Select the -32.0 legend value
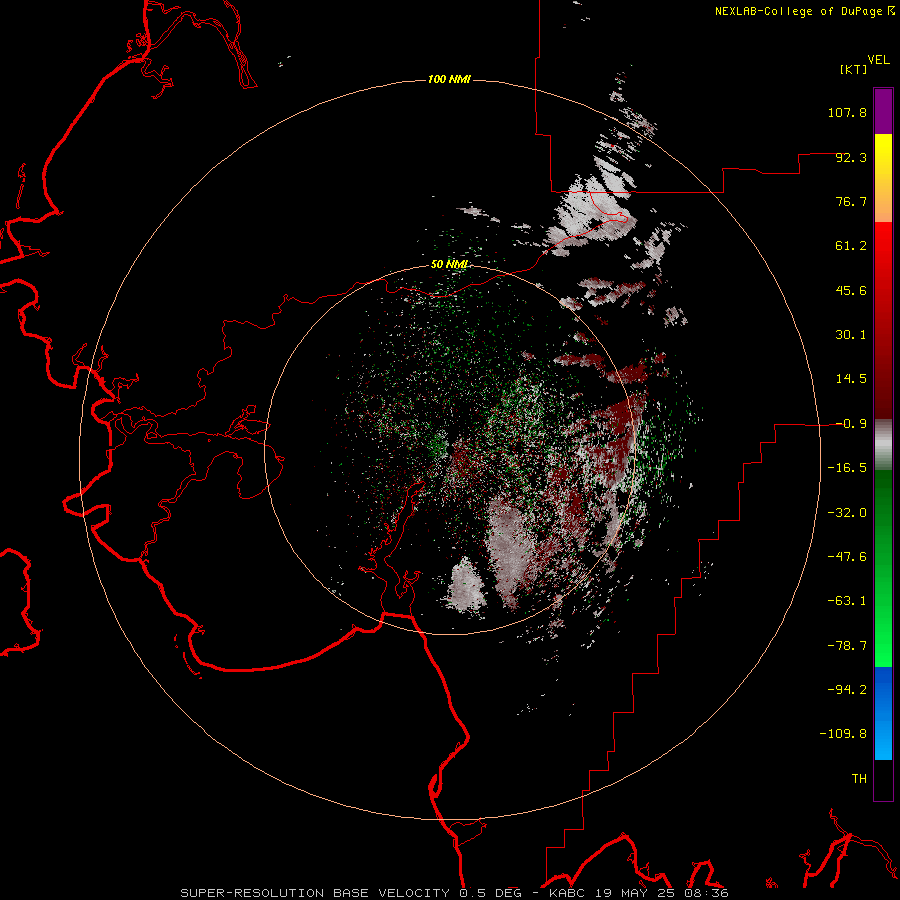The image size is (900, 900). 847,513
